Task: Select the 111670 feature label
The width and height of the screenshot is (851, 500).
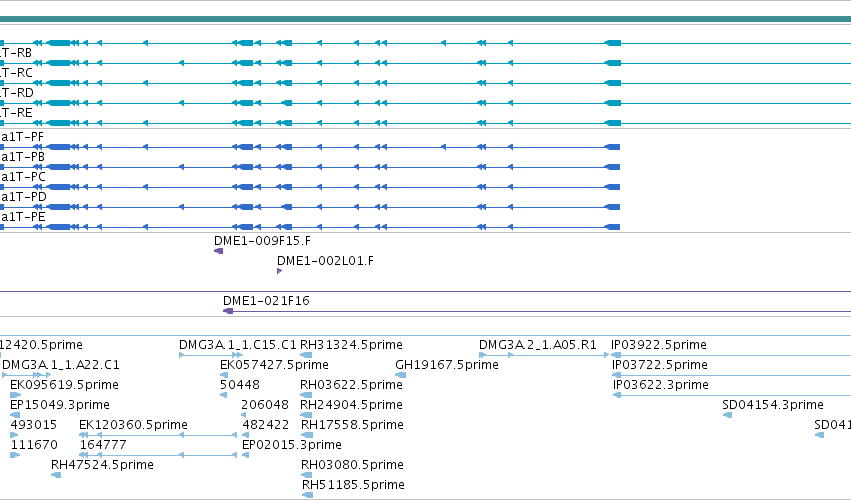Action: pos(34,445)
